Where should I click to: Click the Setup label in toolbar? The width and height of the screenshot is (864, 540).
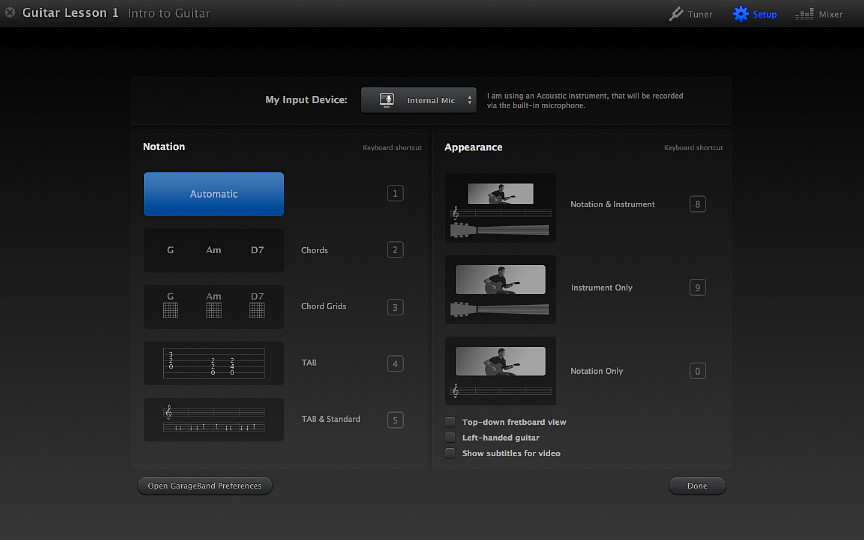pos(765,15)
